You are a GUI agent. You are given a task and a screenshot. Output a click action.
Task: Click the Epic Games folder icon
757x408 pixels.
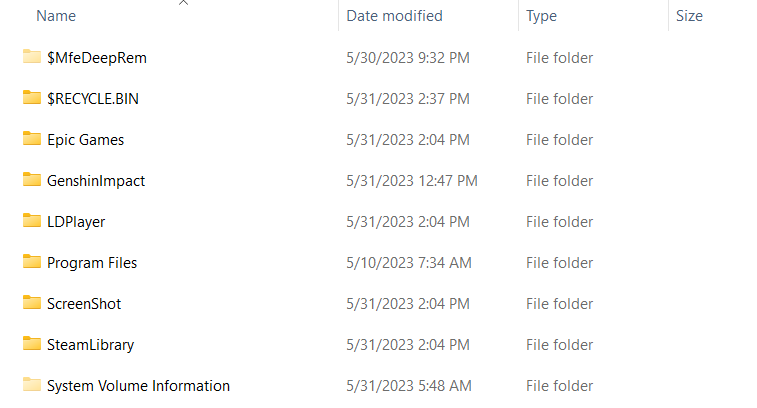click(x=32, y=139)
